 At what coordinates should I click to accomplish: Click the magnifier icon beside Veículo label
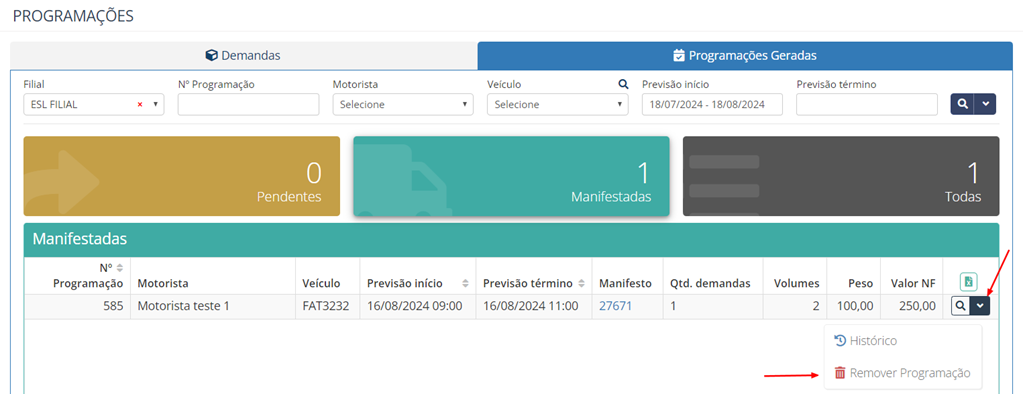pyautogui.click(x=623, y=84)
